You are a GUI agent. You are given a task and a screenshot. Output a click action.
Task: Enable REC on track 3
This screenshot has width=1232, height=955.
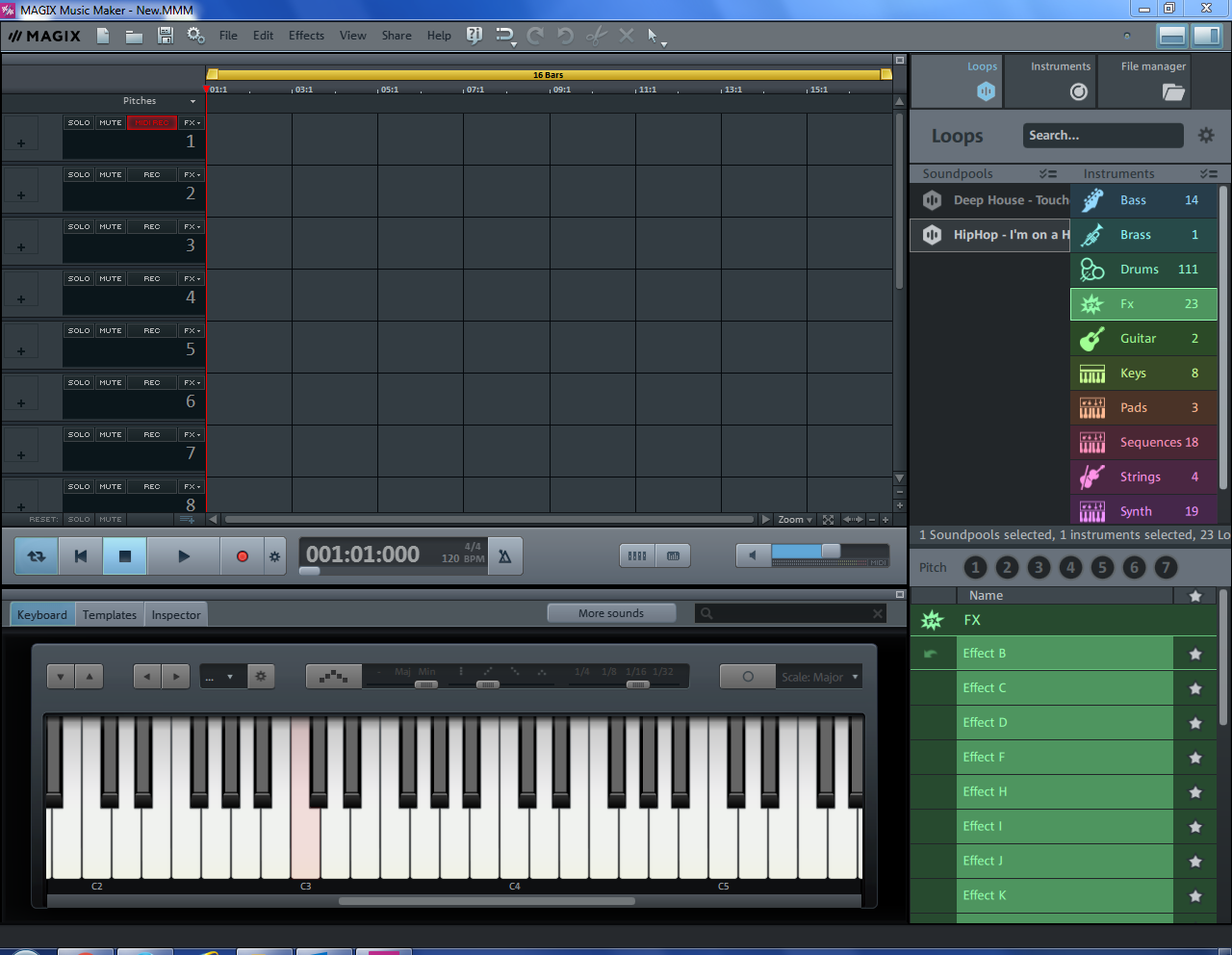(152, 227)
